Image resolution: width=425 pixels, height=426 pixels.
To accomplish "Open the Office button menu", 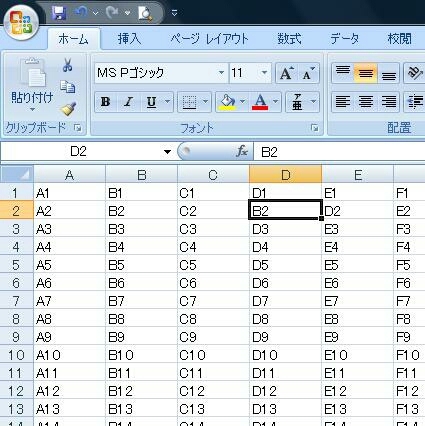I will click(x=21, y=23).
